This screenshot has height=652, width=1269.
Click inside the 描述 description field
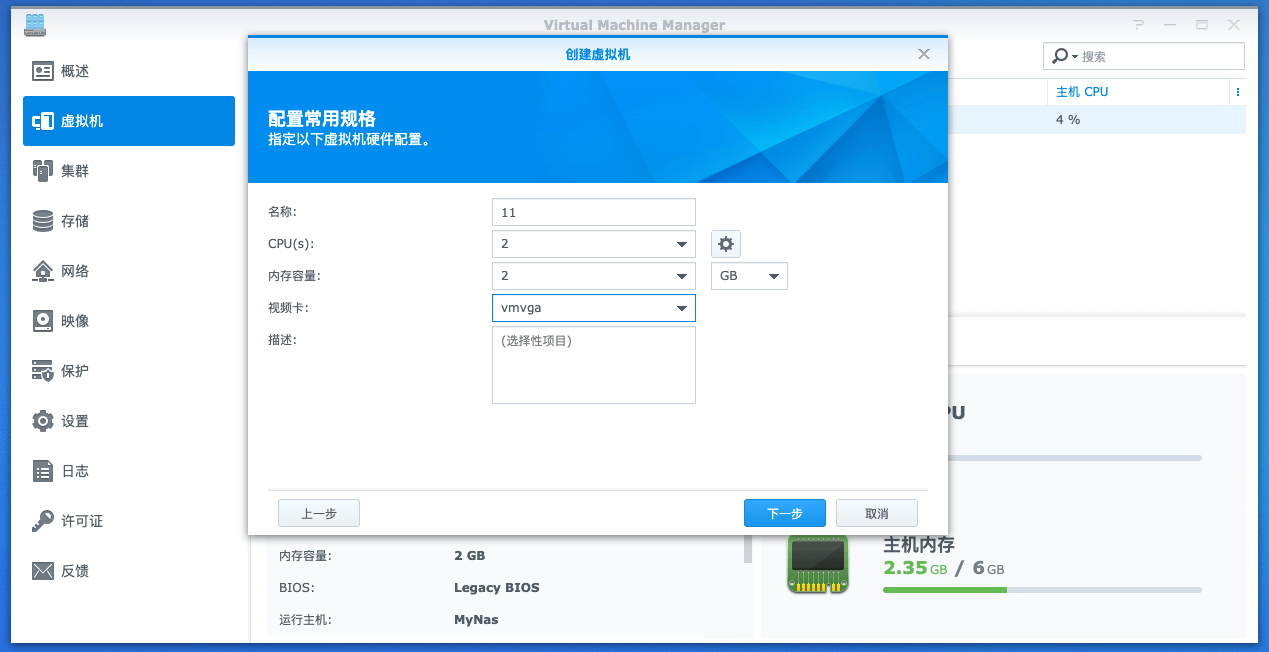tap(593, 365)
